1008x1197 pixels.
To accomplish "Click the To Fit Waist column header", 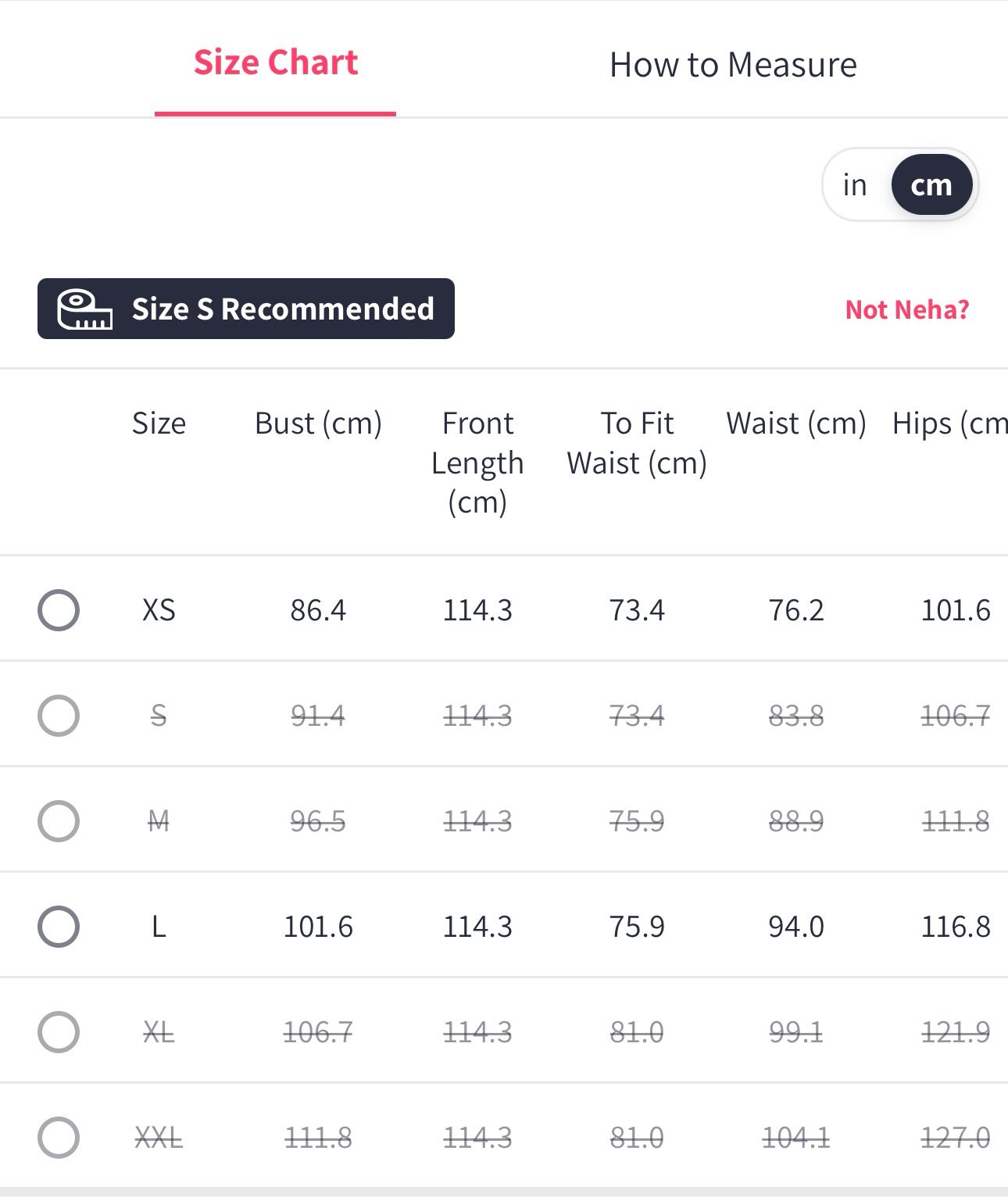I will point(637,443).
